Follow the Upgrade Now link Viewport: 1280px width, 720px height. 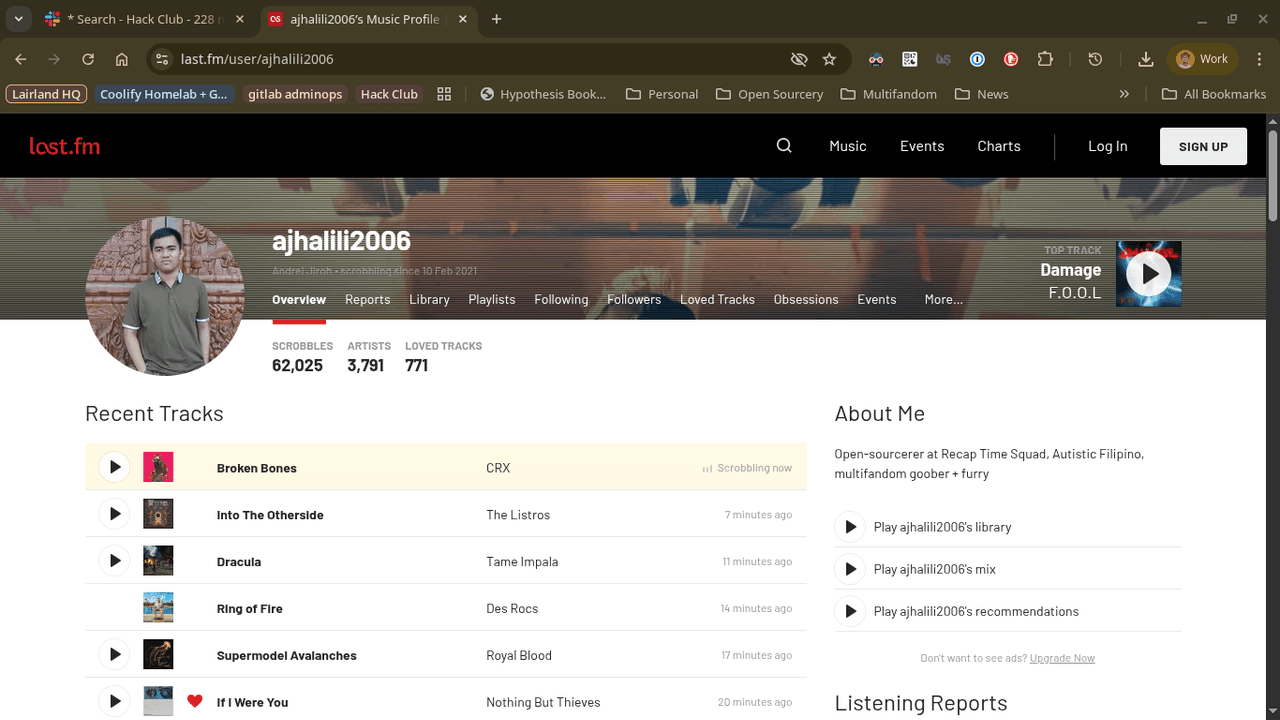pyautogui.click(x=1062, y=658)
